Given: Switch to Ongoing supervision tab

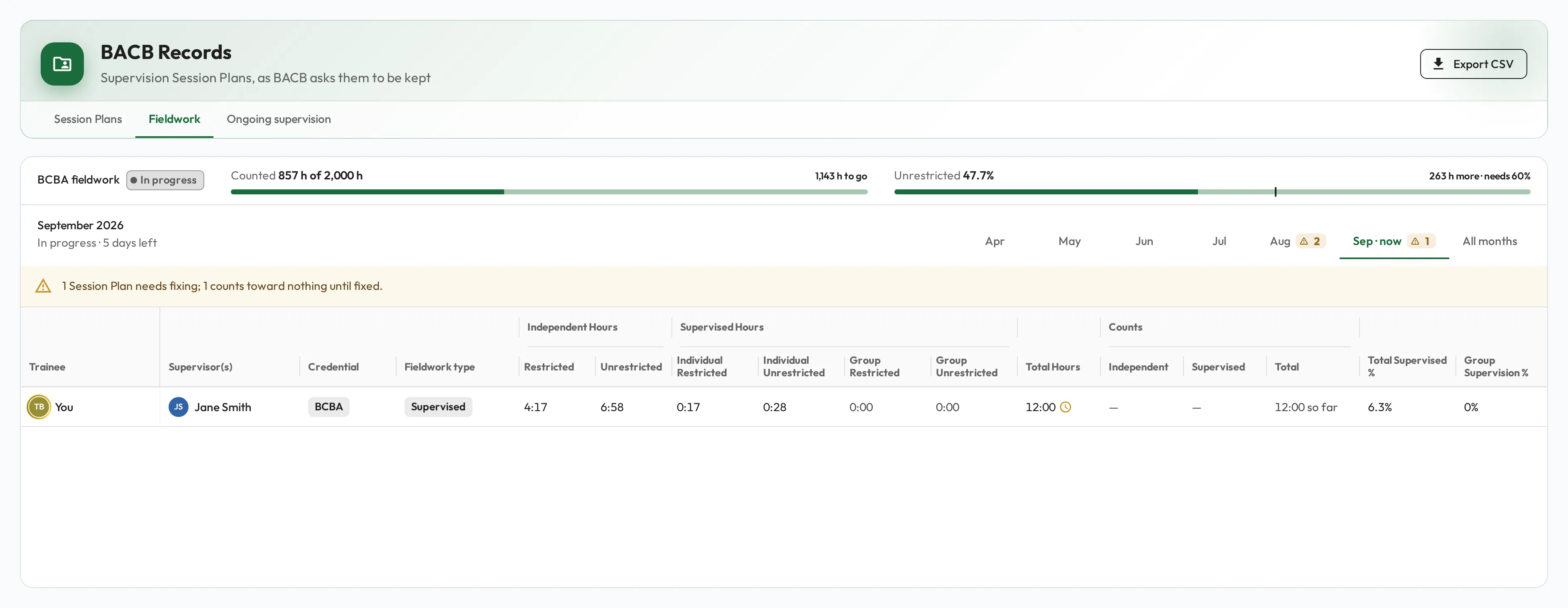Looking at the screenshot, I should (279, 119).
